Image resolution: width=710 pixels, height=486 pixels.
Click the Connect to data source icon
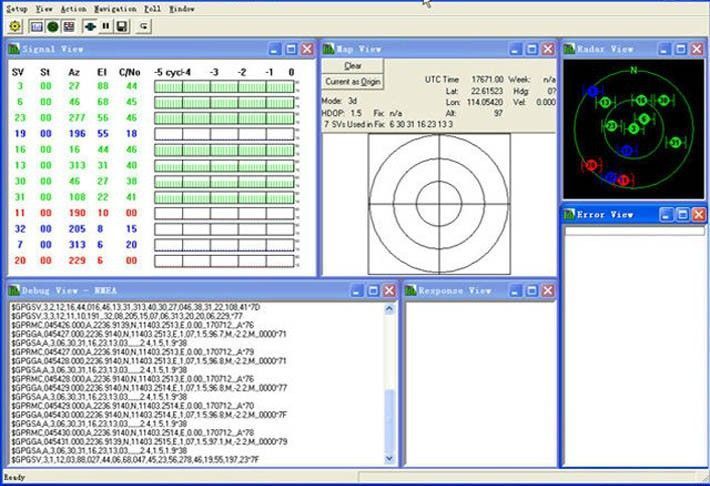coord(91,26)
